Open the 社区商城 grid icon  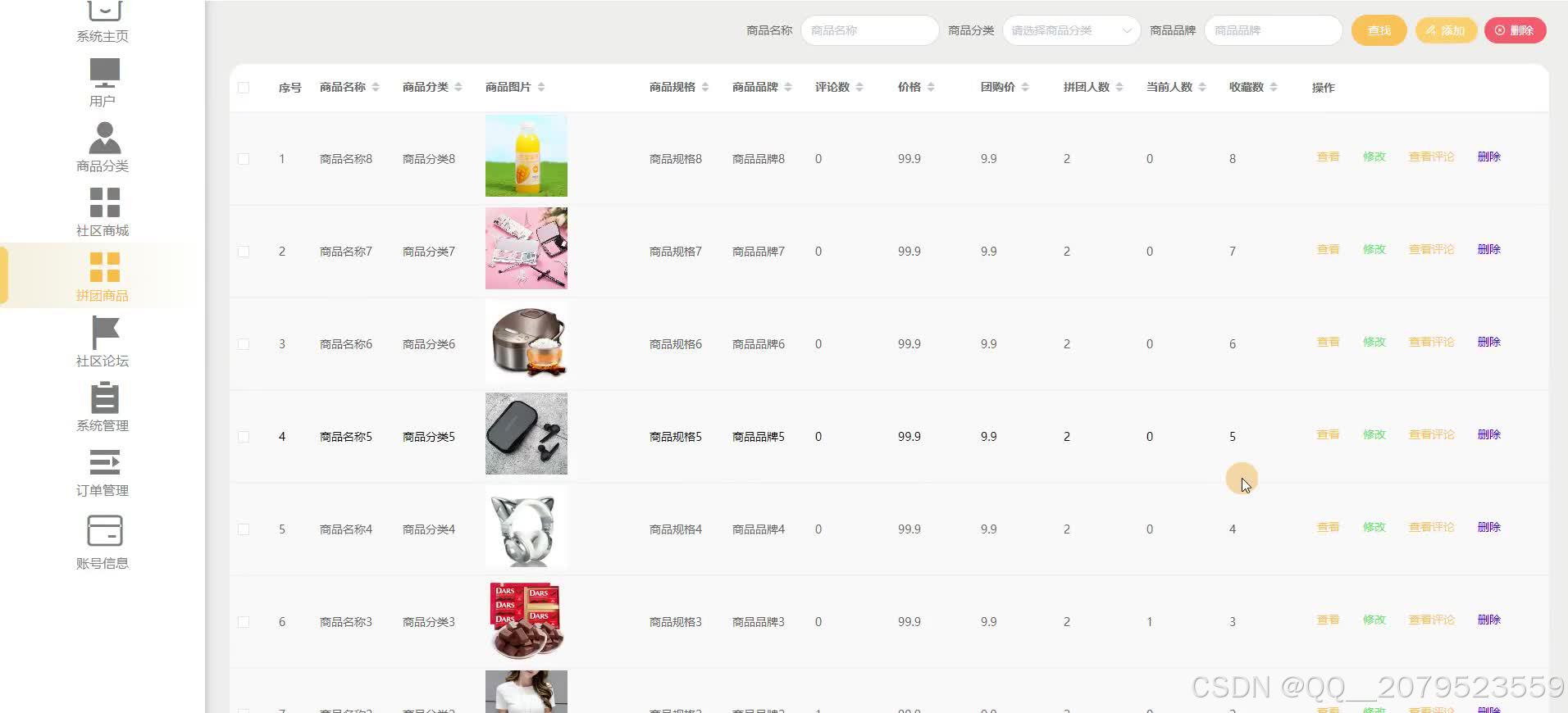104,202
